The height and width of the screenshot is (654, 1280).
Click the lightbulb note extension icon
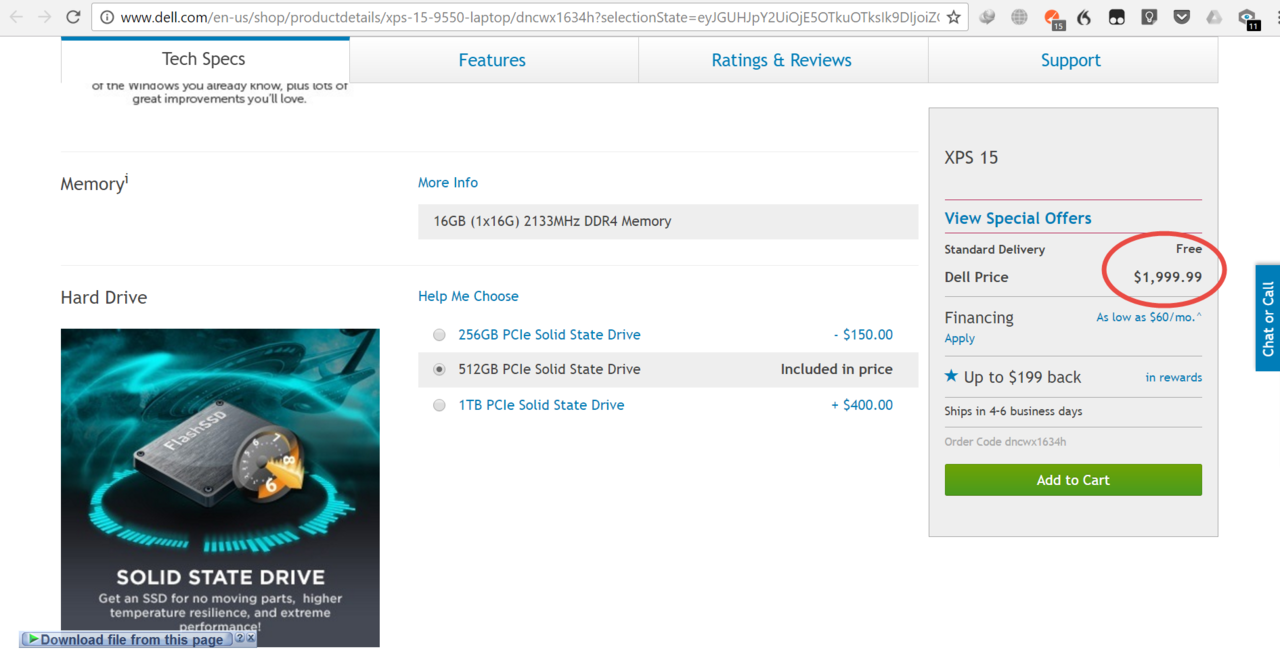pyautogui.click(x=1149, y=17)
